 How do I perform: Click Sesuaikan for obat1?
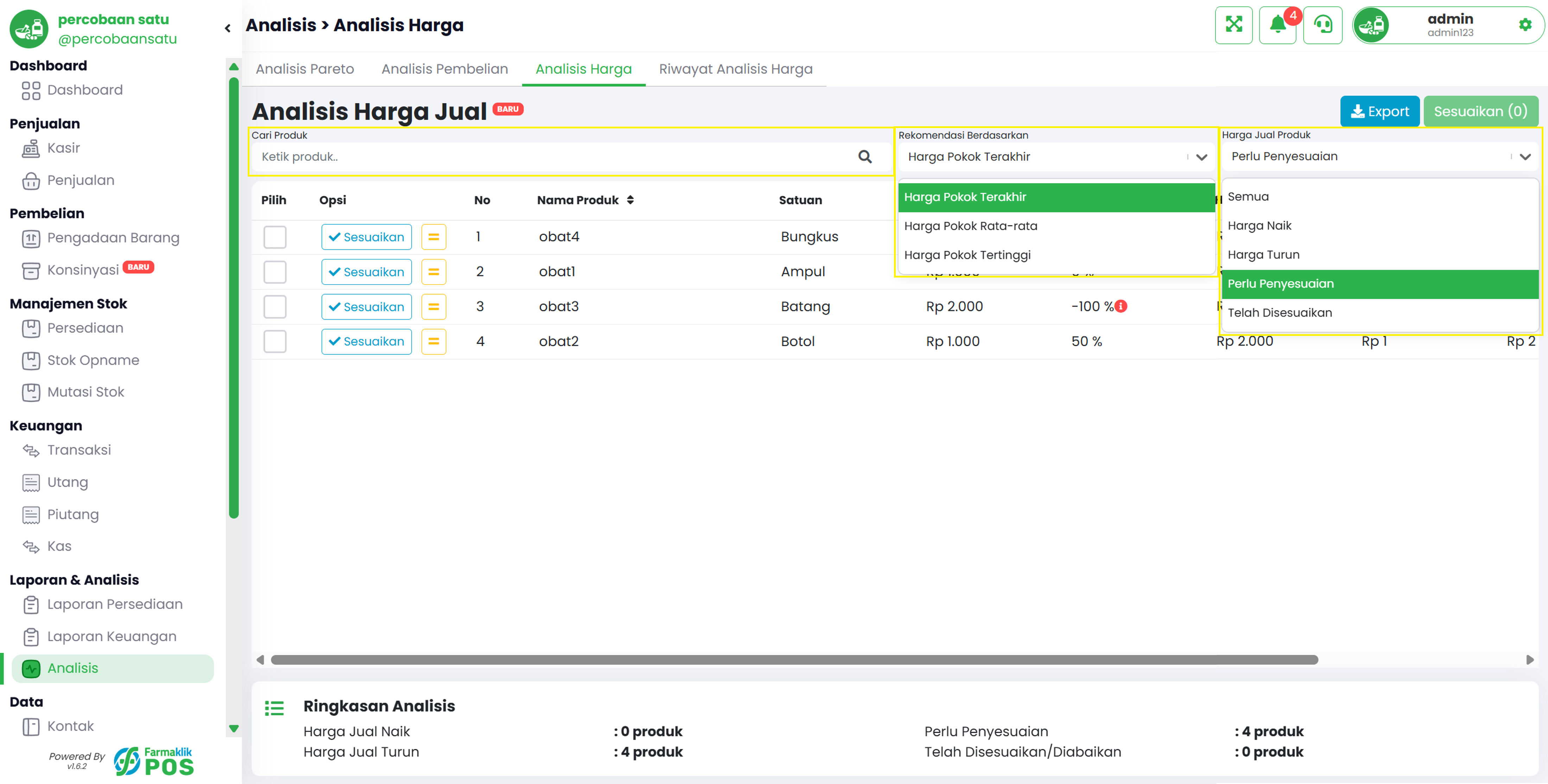click(x=367, y=272)
